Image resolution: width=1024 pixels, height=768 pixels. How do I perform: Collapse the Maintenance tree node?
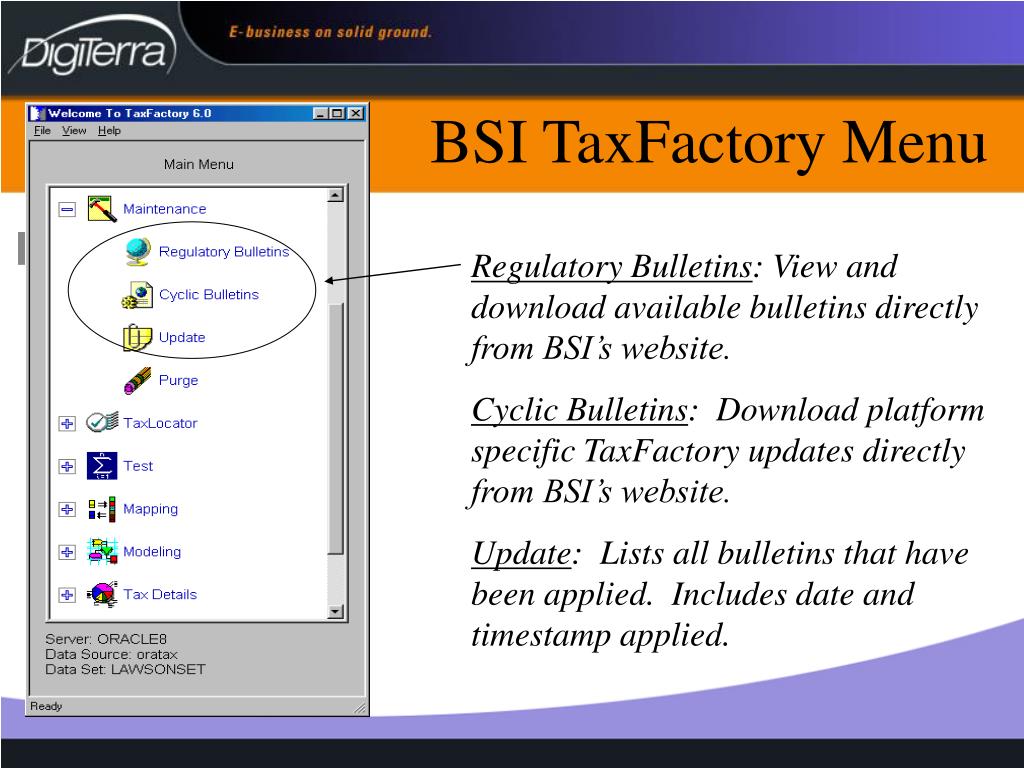tap(67, 210)
